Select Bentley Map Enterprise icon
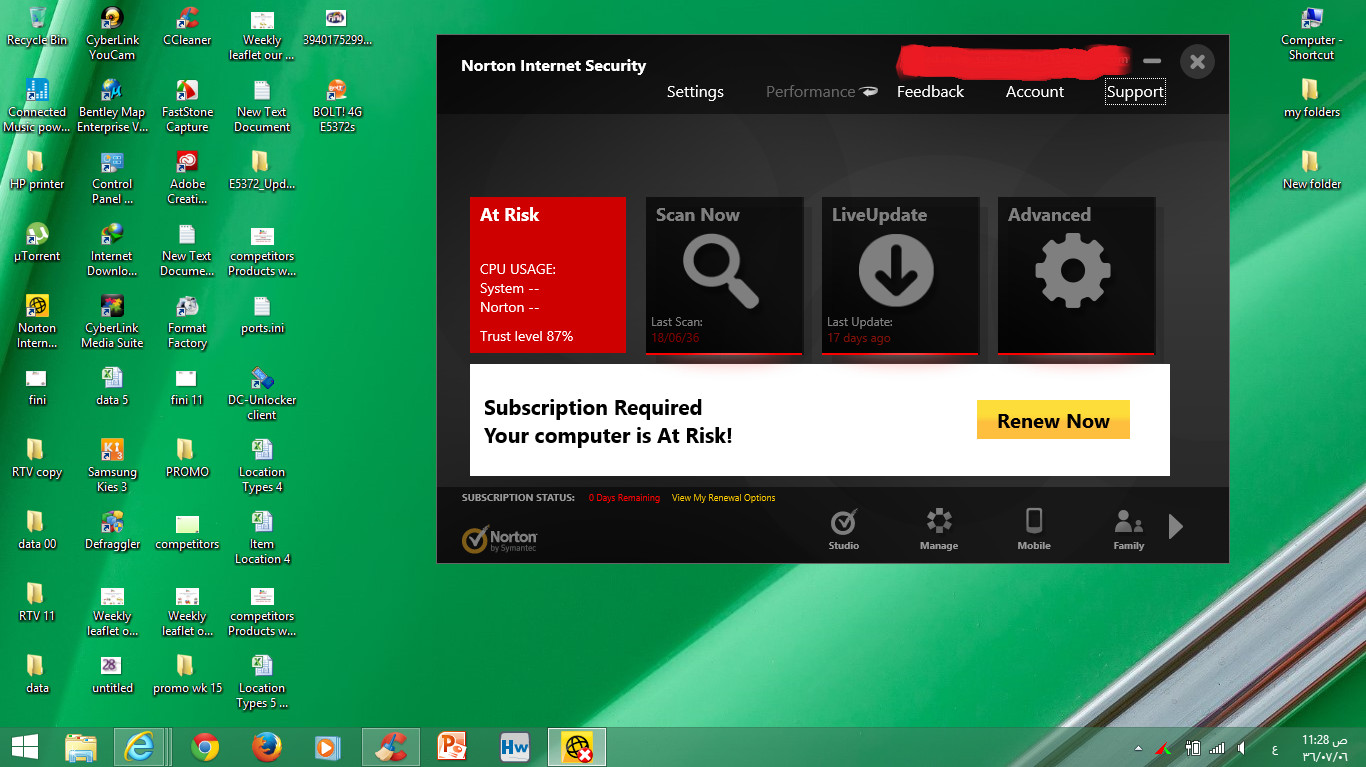 coord(112,105)
